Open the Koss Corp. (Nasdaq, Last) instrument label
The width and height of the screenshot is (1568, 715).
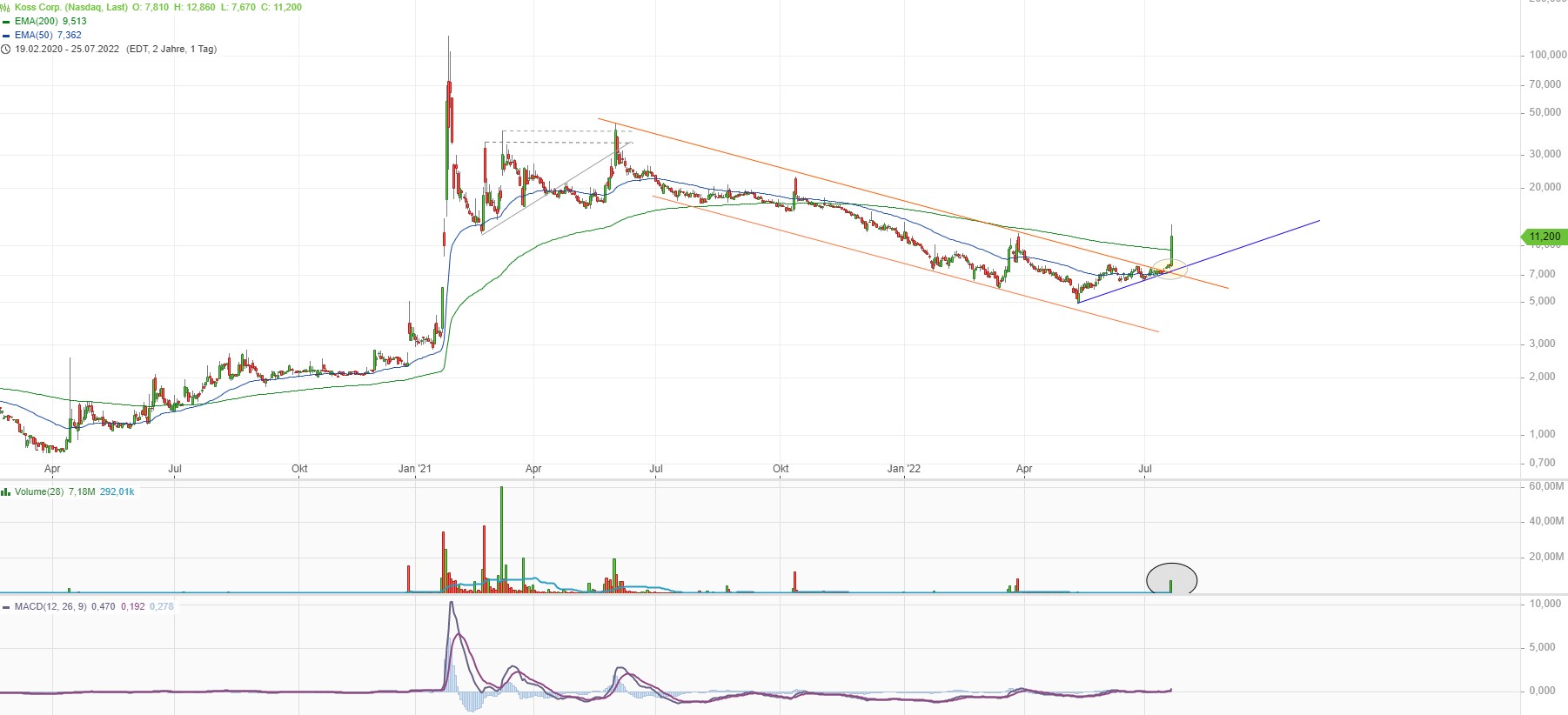point(71,7)
